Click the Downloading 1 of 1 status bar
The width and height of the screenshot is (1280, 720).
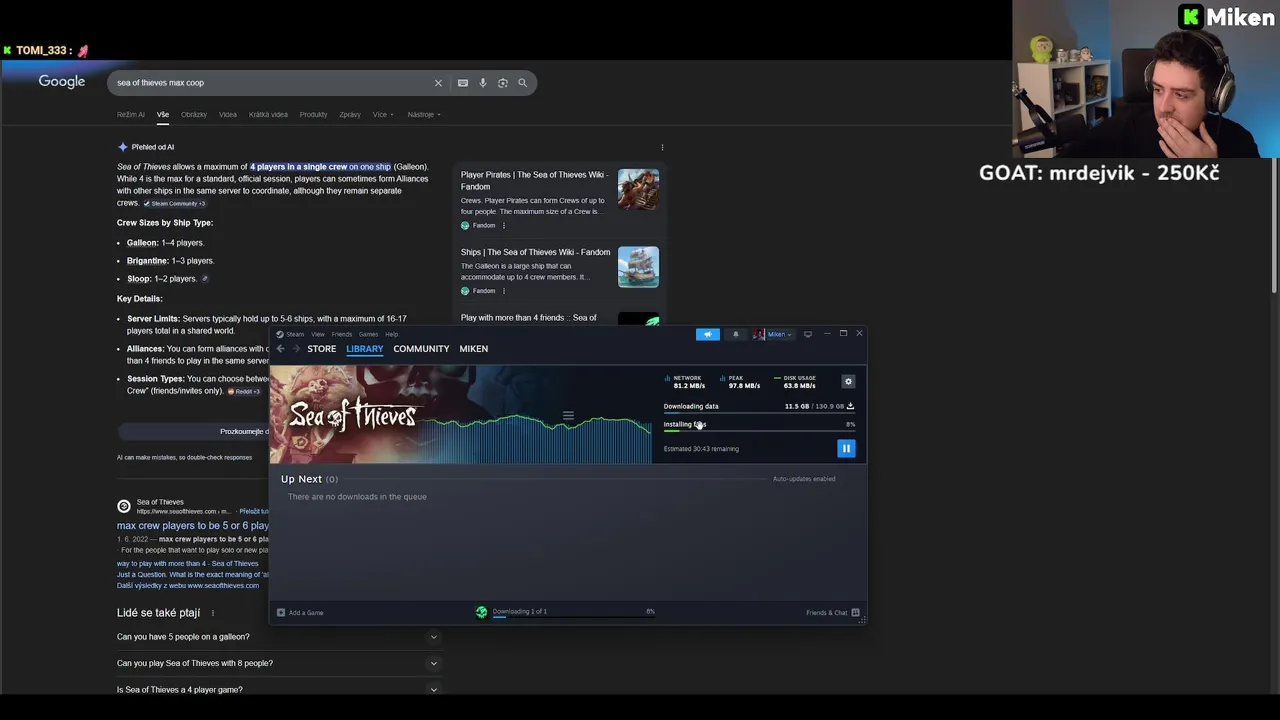click(573, 612)
